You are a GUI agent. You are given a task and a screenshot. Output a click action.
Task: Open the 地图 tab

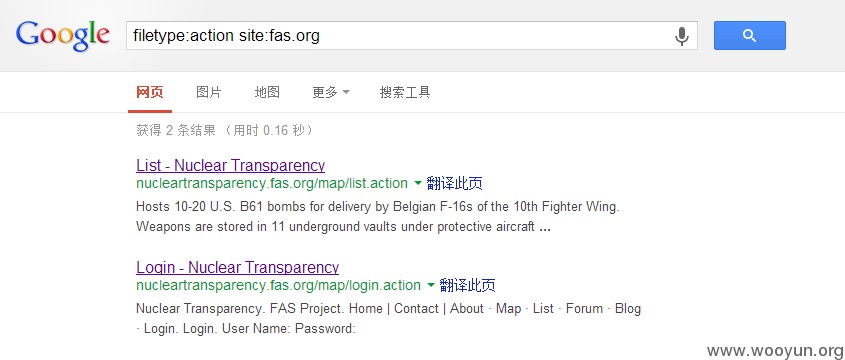click(267, 92)
